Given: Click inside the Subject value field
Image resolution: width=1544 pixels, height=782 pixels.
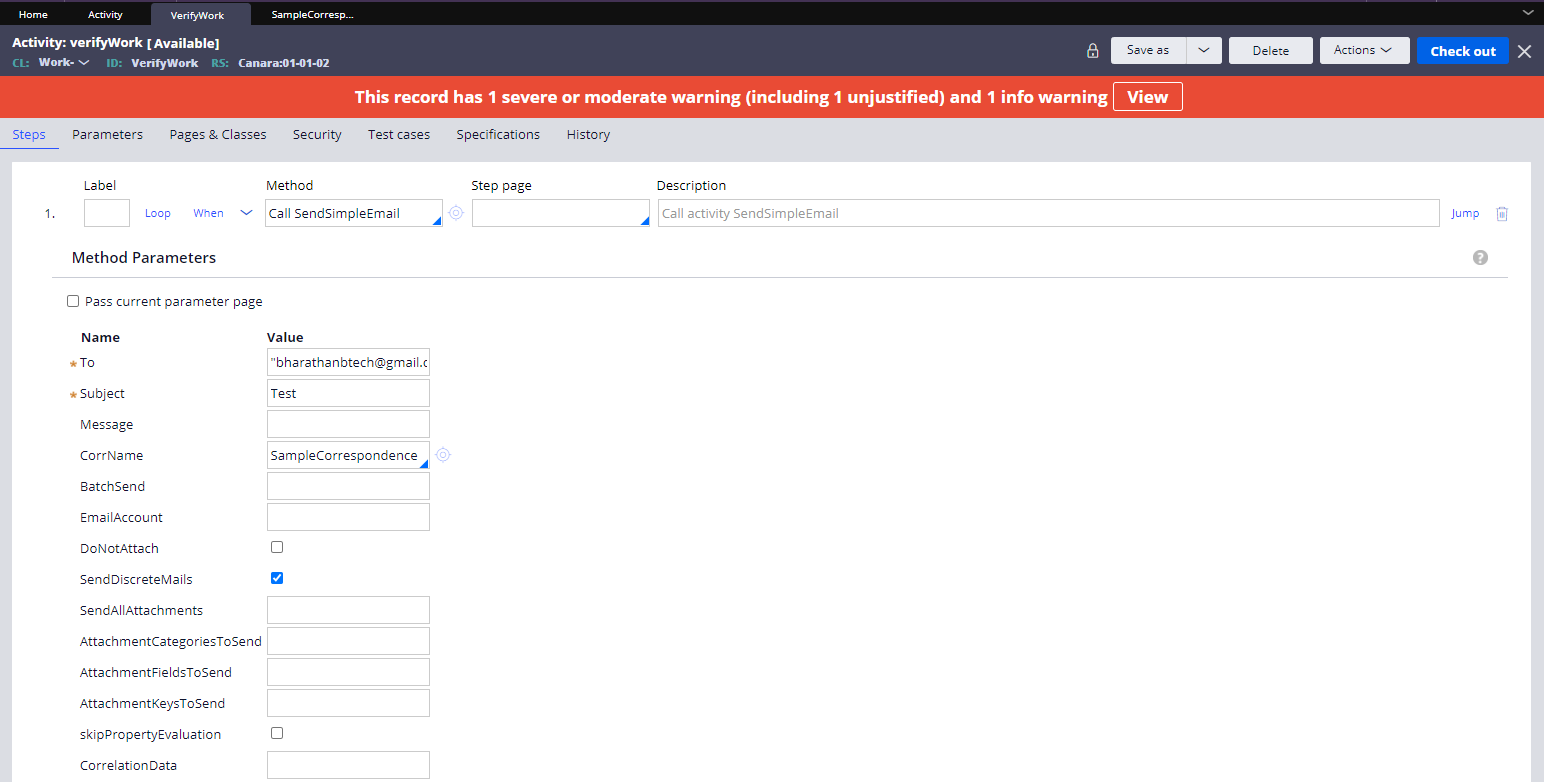Looking at the screenshot, I should click(x=347, y=393).
